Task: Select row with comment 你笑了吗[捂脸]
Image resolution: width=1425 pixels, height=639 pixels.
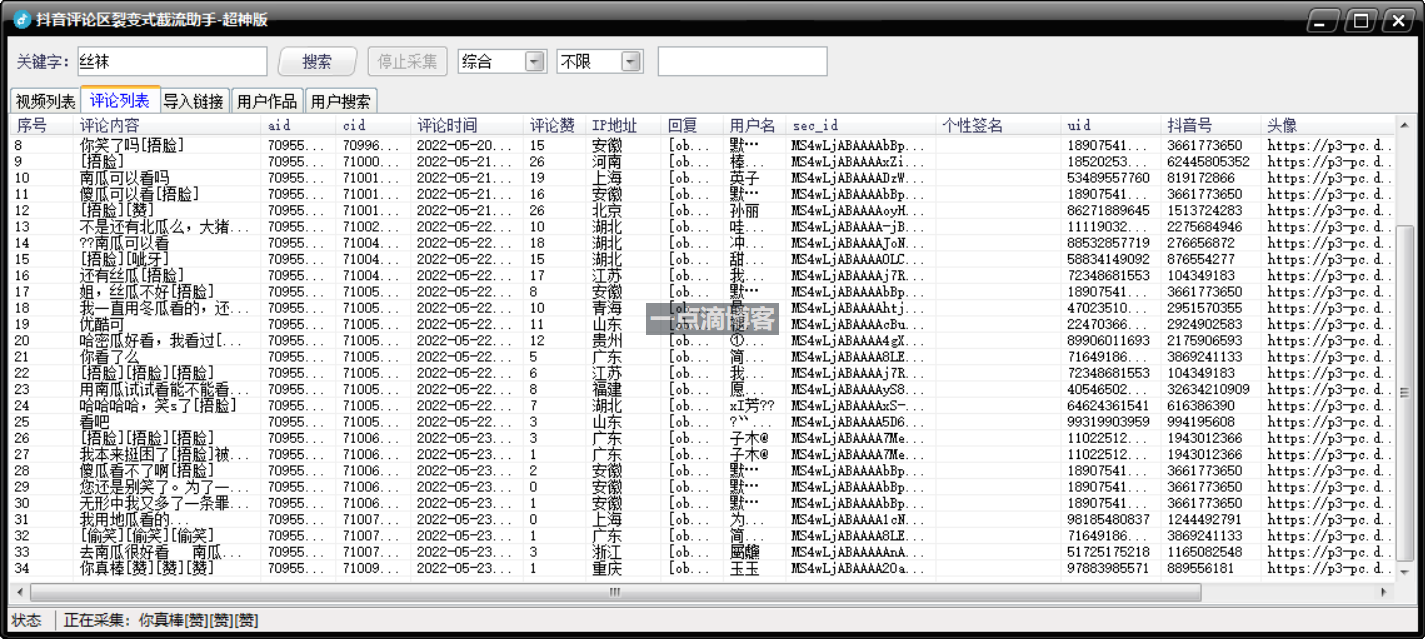Action: (x=702, y=145)
